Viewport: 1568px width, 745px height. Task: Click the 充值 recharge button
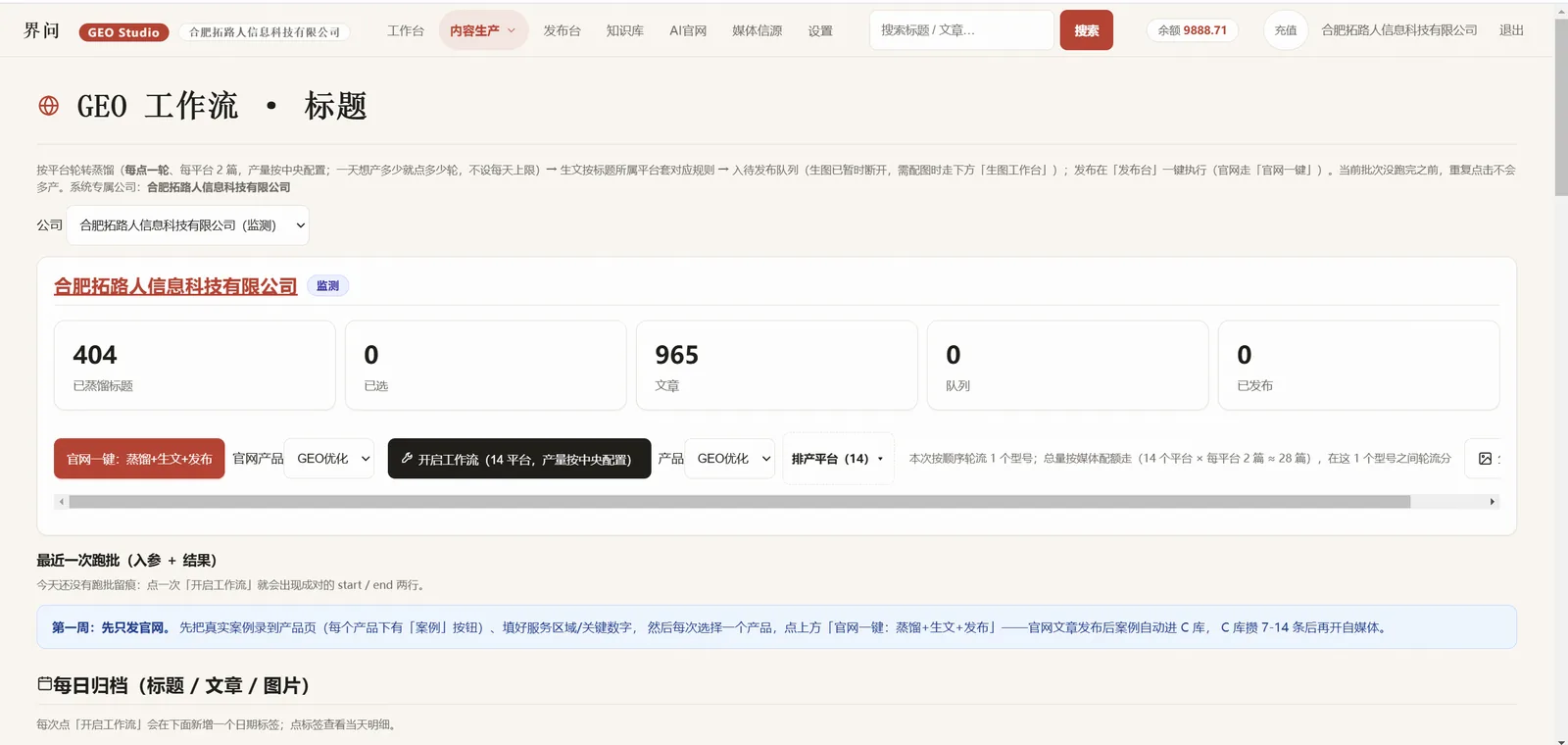(x=1286, y=30)
